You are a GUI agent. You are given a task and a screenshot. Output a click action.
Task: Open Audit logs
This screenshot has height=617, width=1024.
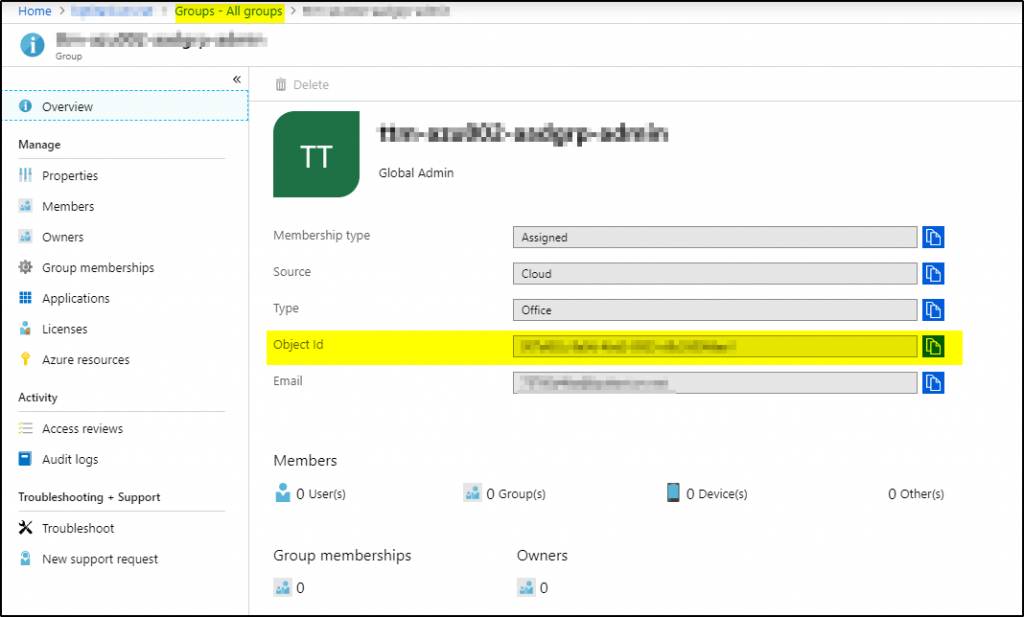70,460
